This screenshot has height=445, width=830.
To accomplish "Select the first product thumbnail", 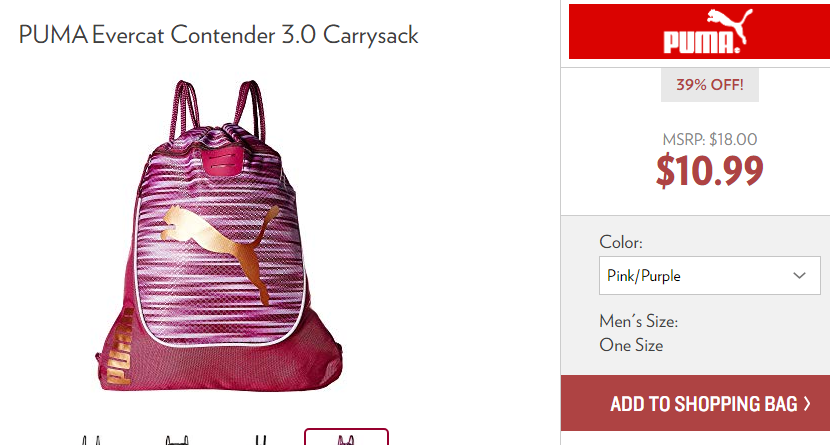I will coord(91,440).
